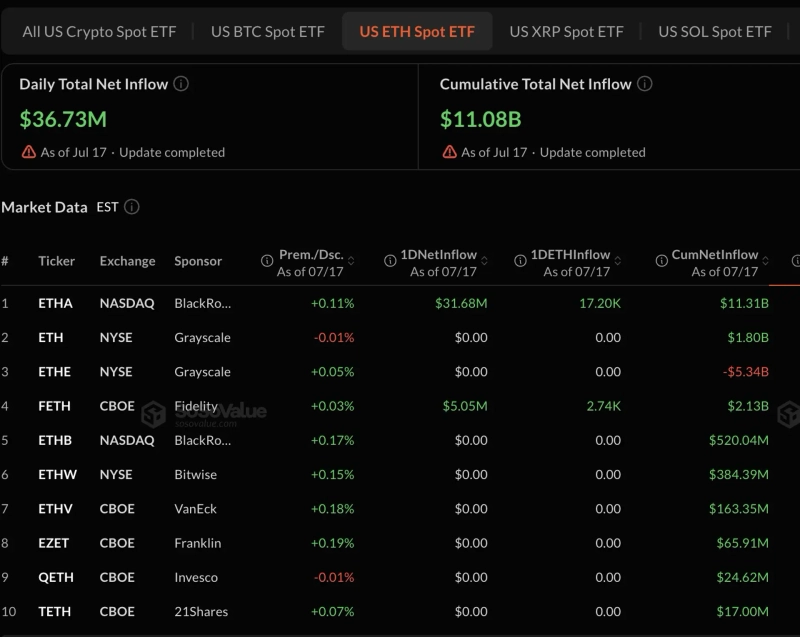Select the TETH 21Shares row
800x637 pixels.
[x=400, y=611]
